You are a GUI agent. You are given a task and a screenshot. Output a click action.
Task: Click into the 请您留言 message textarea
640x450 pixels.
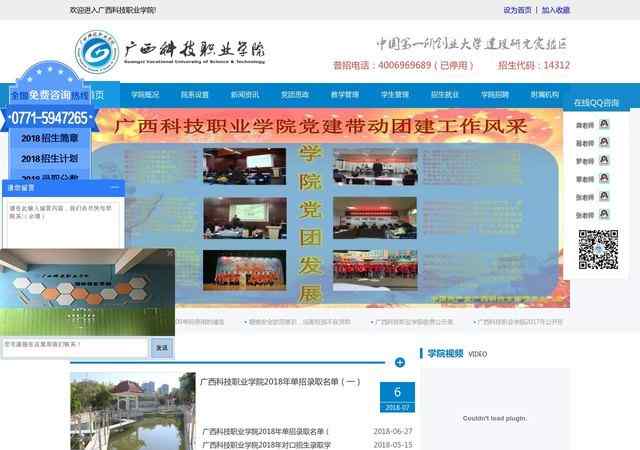(x=63, y=223)
